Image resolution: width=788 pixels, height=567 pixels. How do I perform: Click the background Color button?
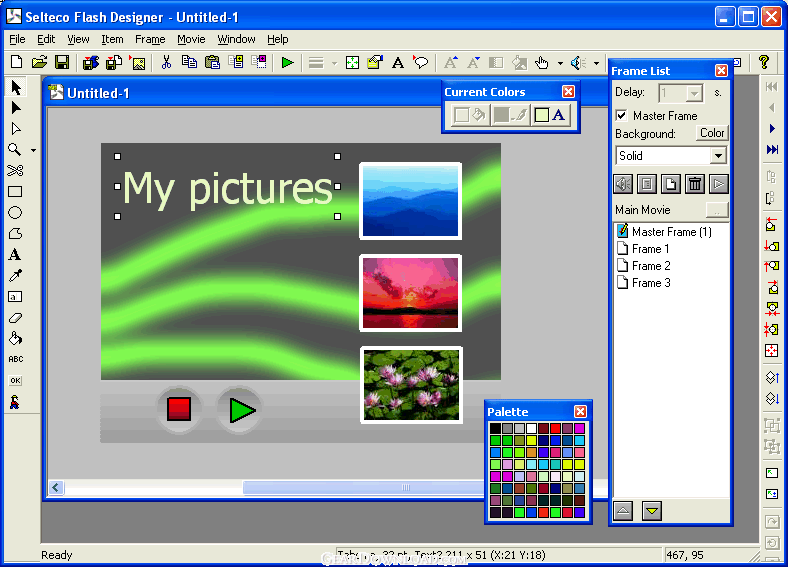coord(712,133)
